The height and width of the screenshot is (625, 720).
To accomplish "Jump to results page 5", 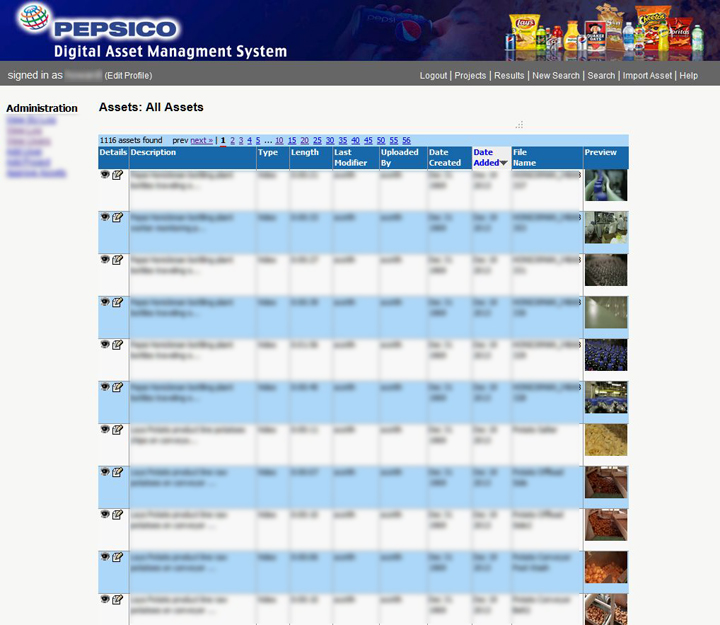I will (x=258, y=141).
